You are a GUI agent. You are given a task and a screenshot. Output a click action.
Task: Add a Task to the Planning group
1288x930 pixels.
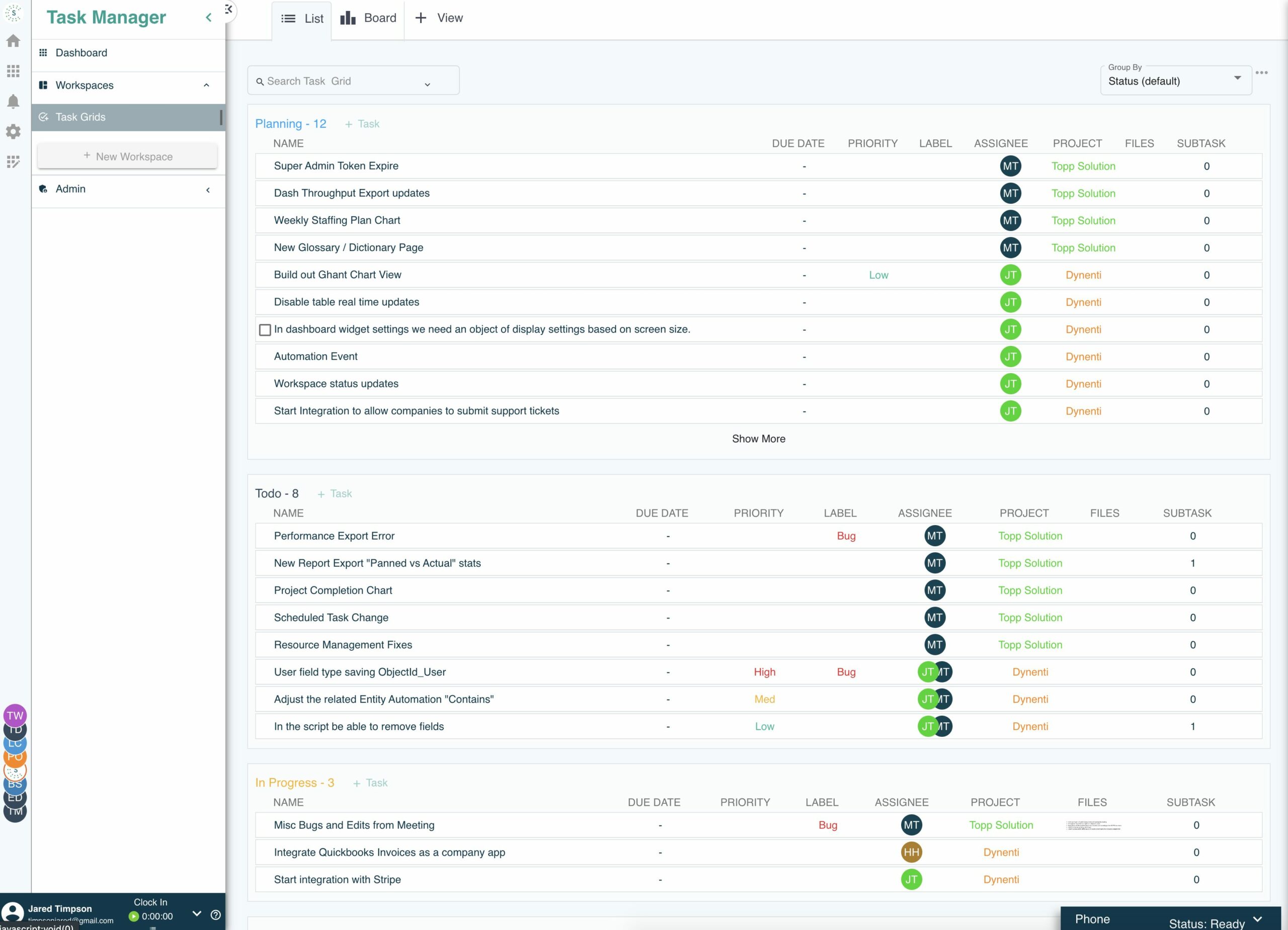362,124
